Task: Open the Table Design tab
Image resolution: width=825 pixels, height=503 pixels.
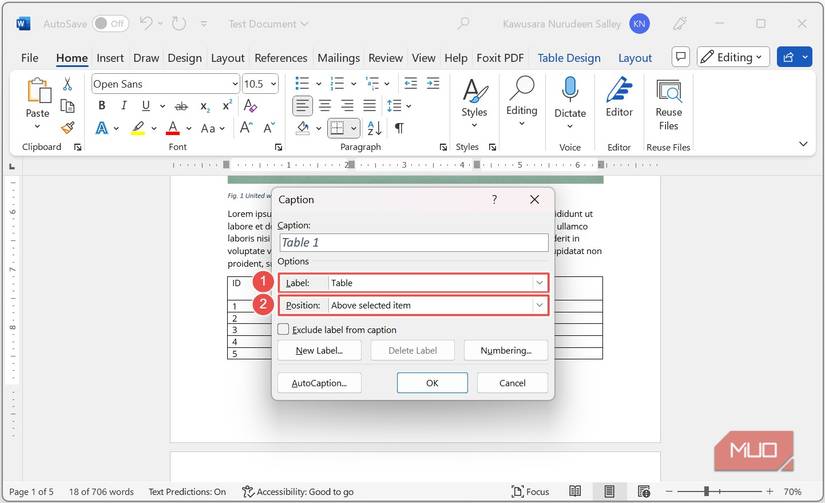Action: [569, 58]
